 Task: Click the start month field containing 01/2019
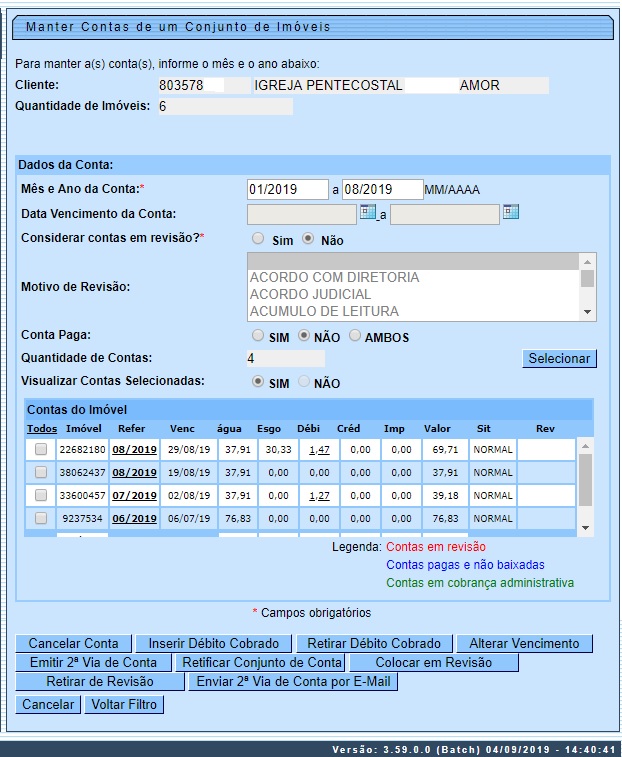point(287,189)
